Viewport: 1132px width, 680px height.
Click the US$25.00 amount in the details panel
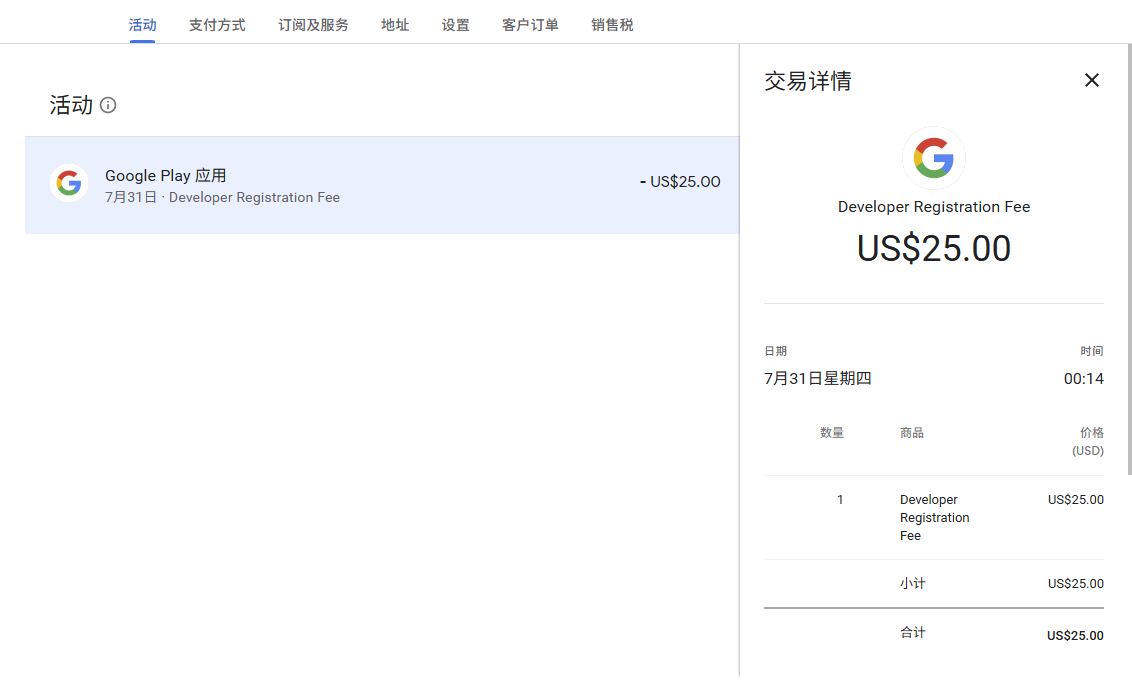pos(933,248)
